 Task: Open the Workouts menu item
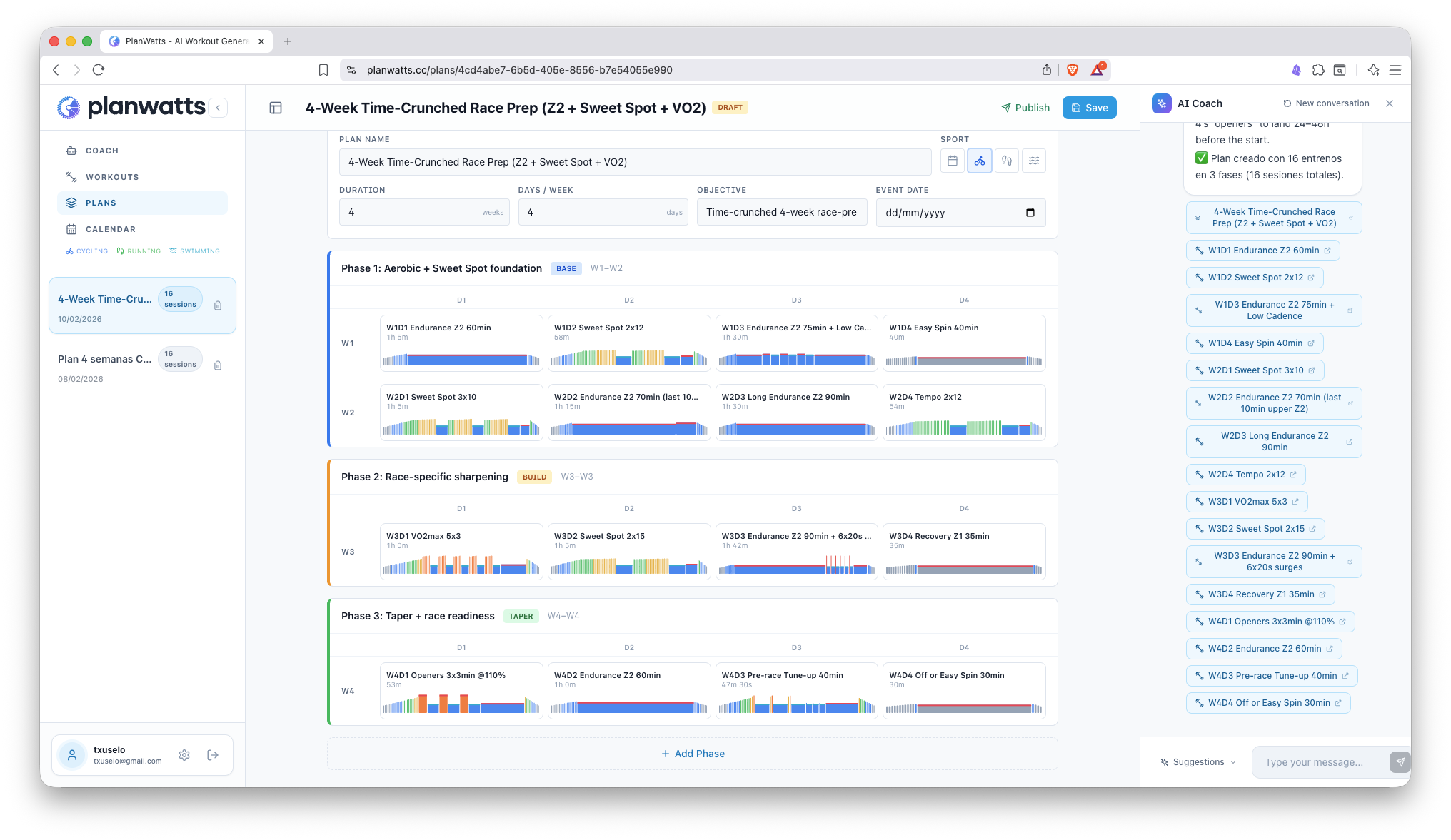(x=112, y=177)
